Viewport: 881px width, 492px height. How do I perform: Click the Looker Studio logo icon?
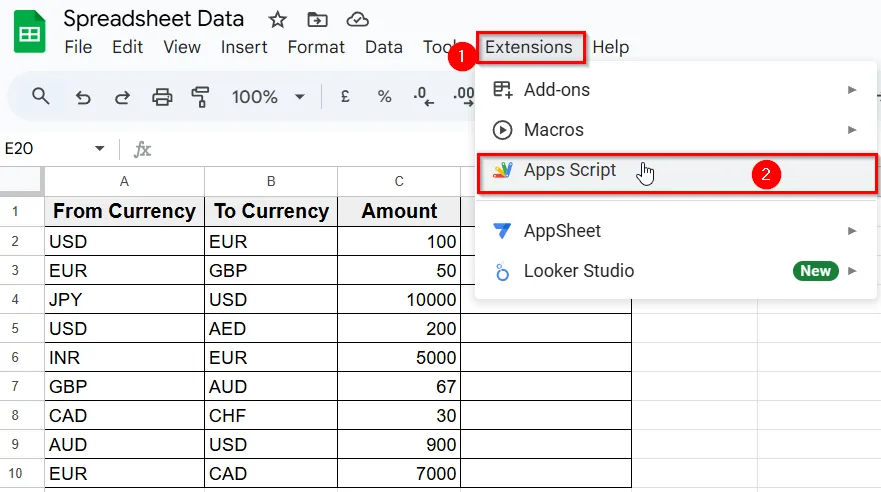click(502, 271)
